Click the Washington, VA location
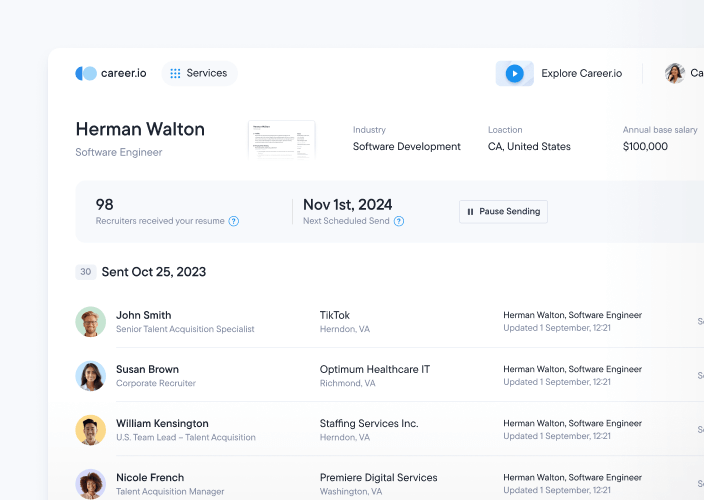Viewport: 704px width, 500px height. [351, 491]
